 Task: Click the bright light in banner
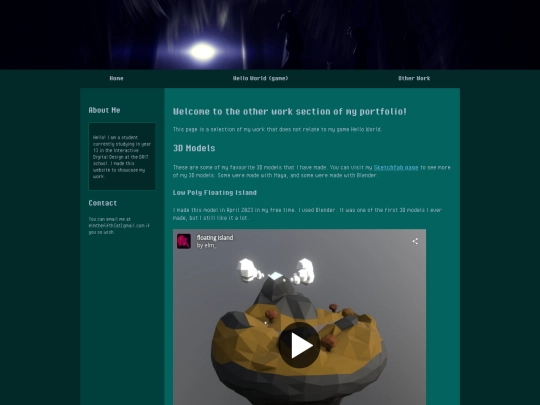203,52
